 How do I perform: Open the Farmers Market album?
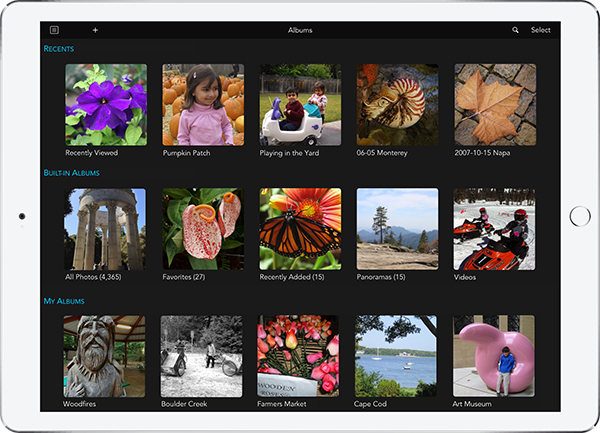pos(300,356)
